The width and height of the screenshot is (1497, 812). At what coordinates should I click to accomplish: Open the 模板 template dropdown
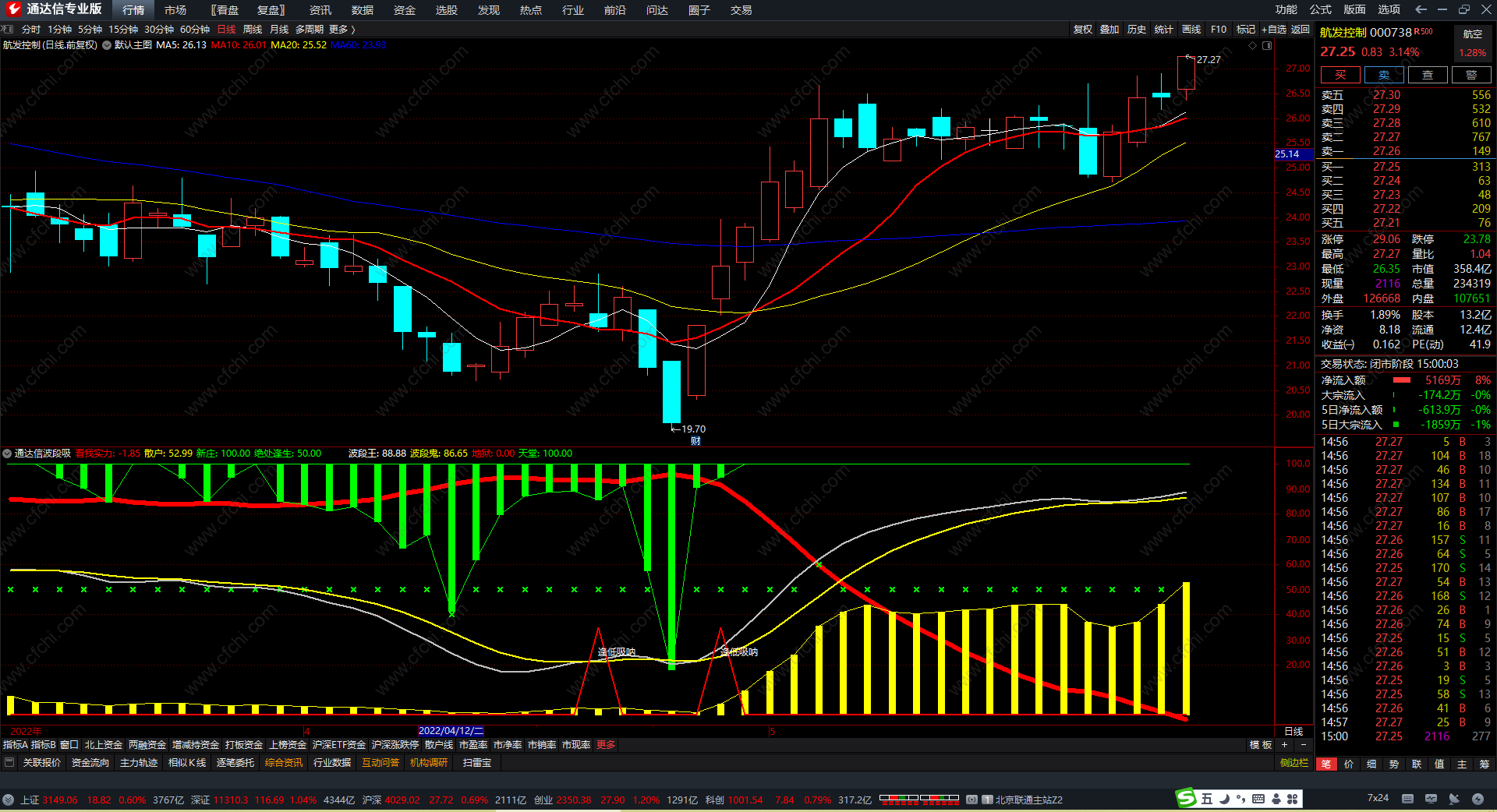(1261, 745)
